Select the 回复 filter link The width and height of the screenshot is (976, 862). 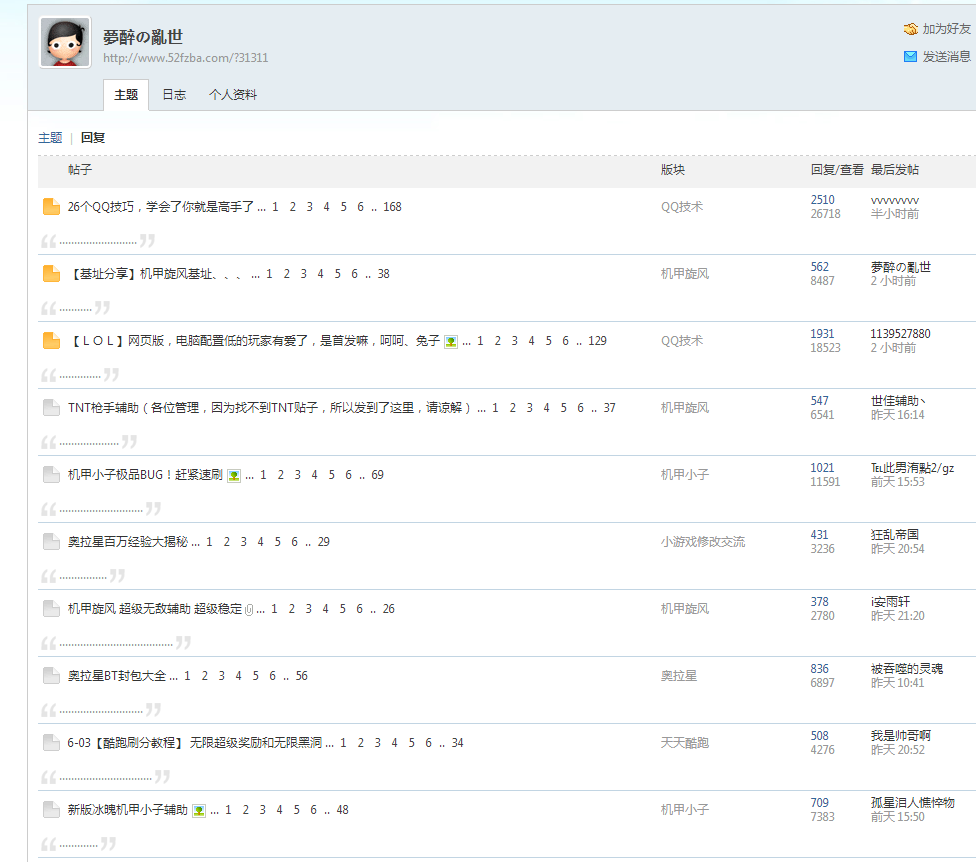(x=93, y=138)
